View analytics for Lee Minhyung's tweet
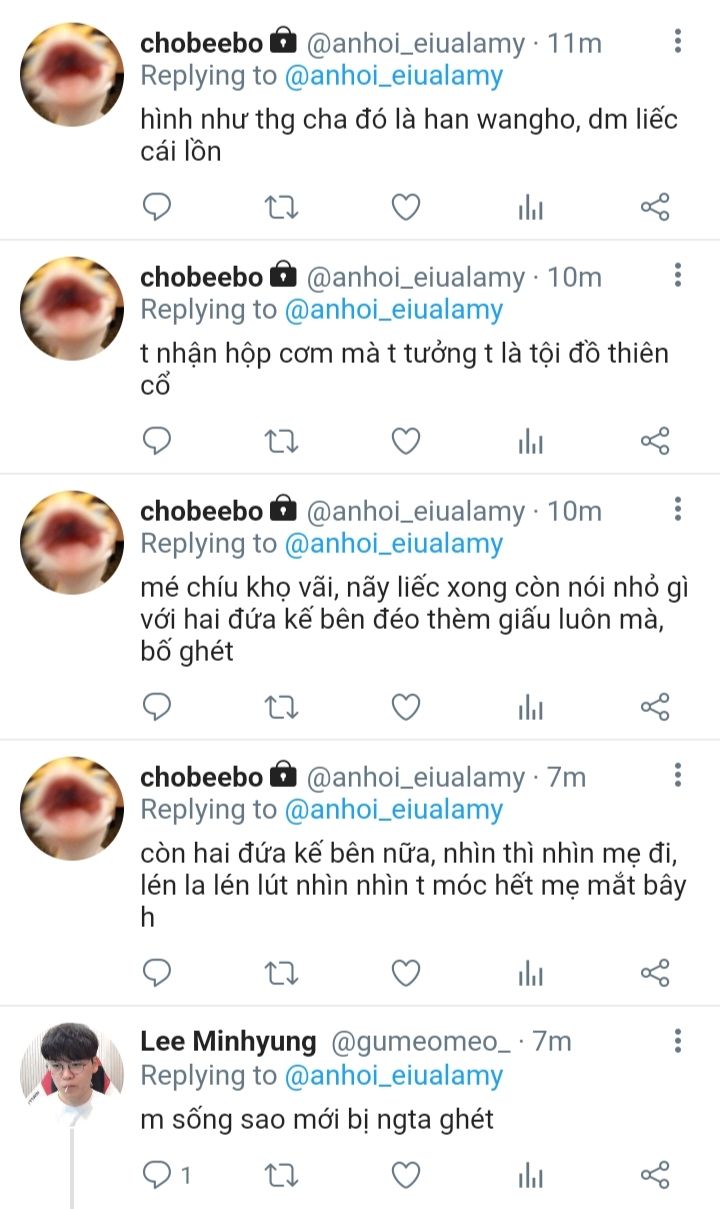 530,1175
